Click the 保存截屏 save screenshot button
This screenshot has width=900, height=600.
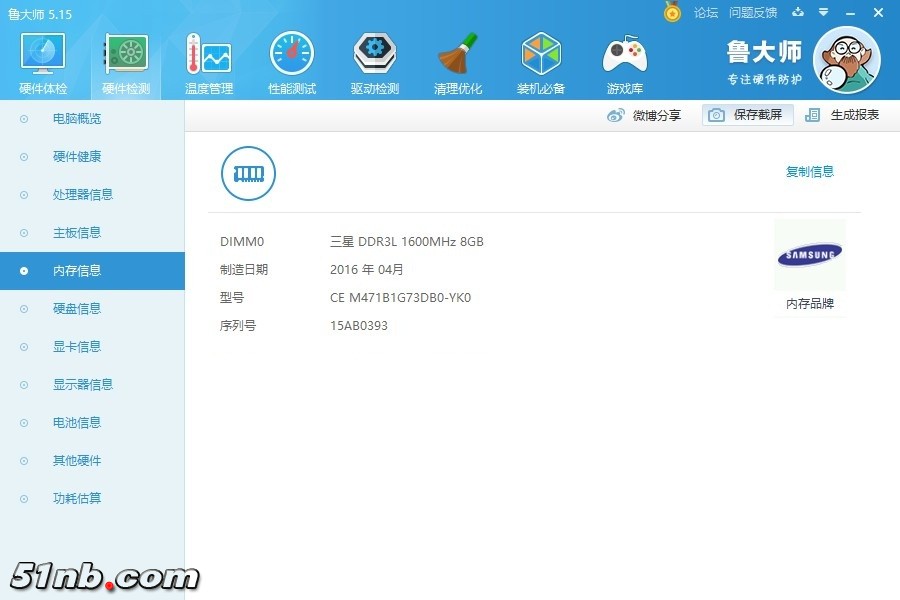coord(748,115)
